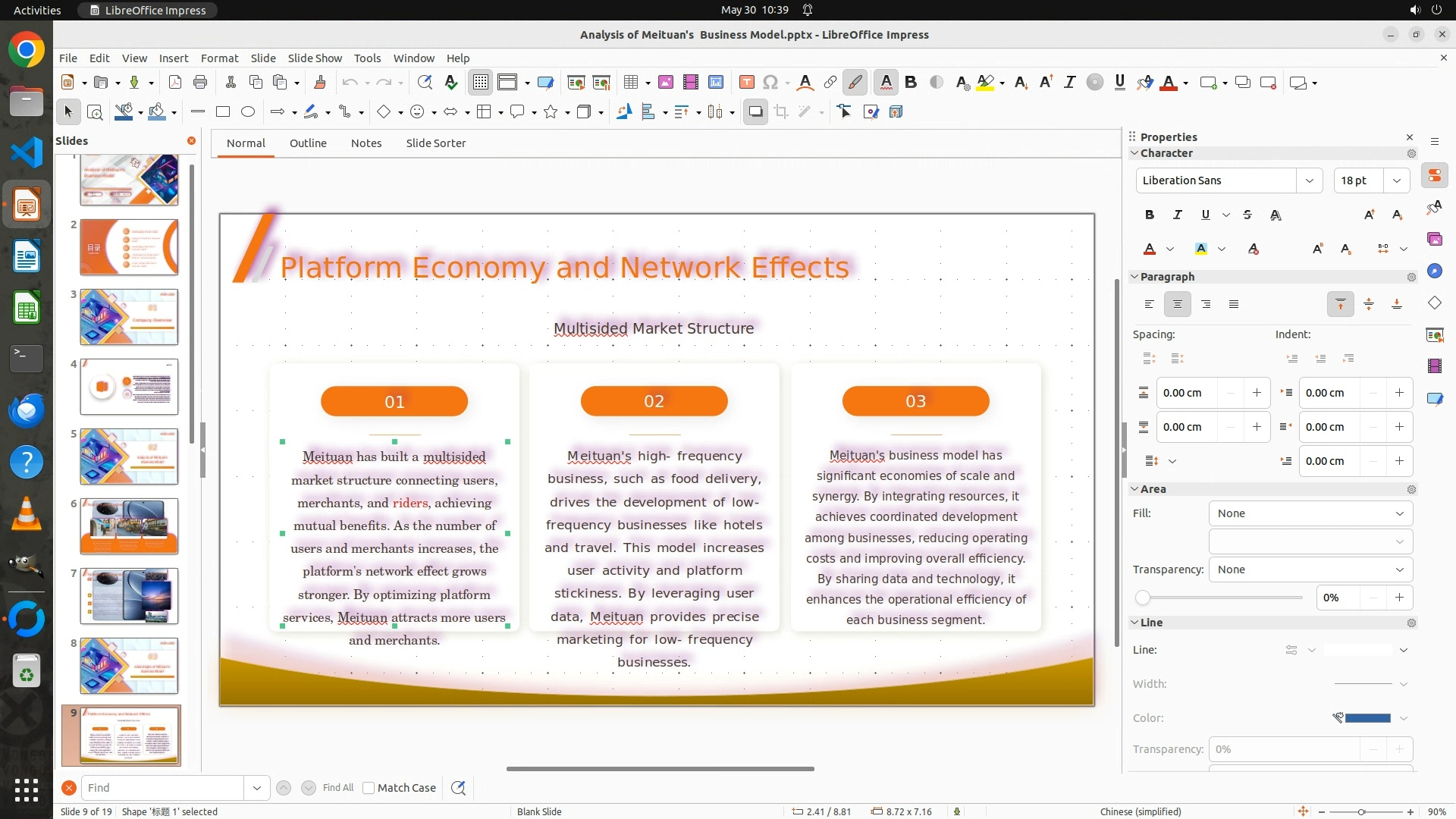Click the line Color swatch in sidebar

(x=1367, y=718)
